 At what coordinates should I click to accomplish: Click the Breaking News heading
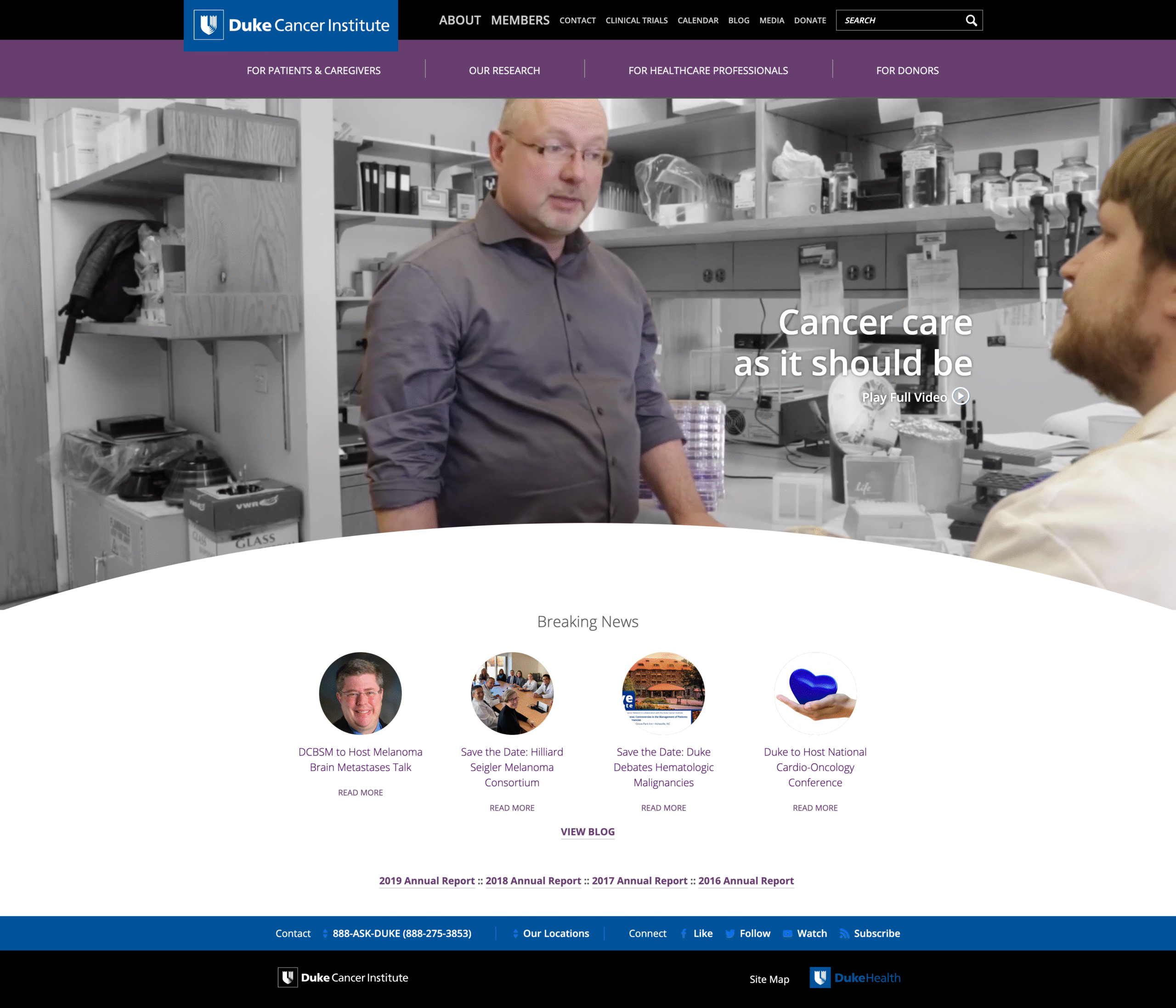588,622
